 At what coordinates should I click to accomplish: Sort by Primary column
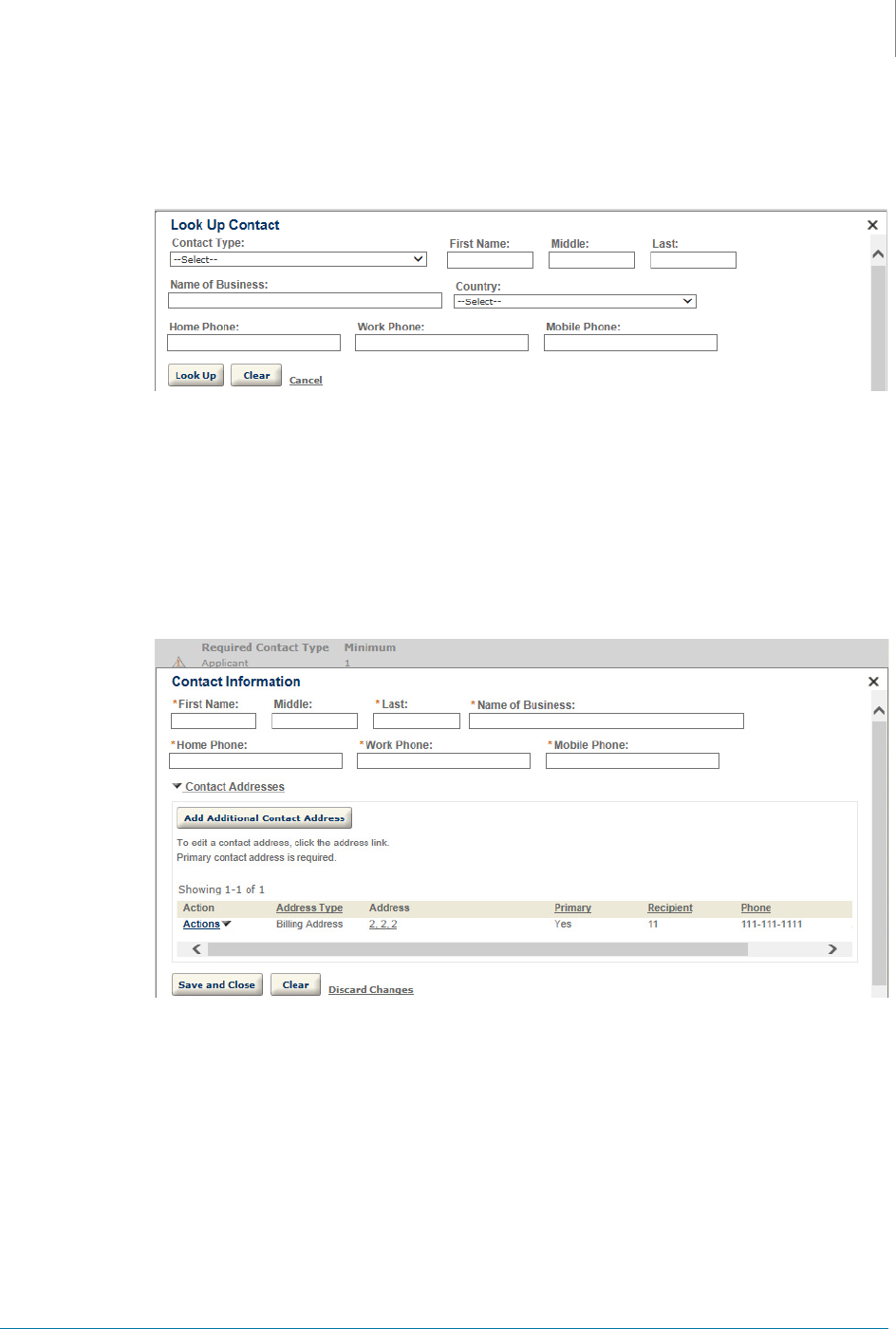[x=572, y=908]
